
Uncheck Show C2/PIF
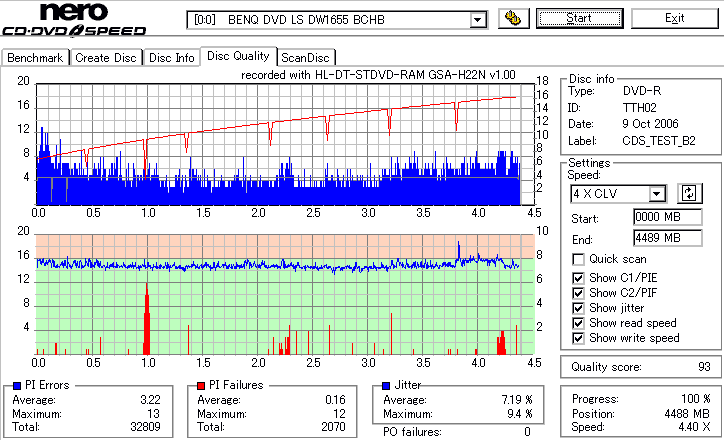(x=578, y=293)
